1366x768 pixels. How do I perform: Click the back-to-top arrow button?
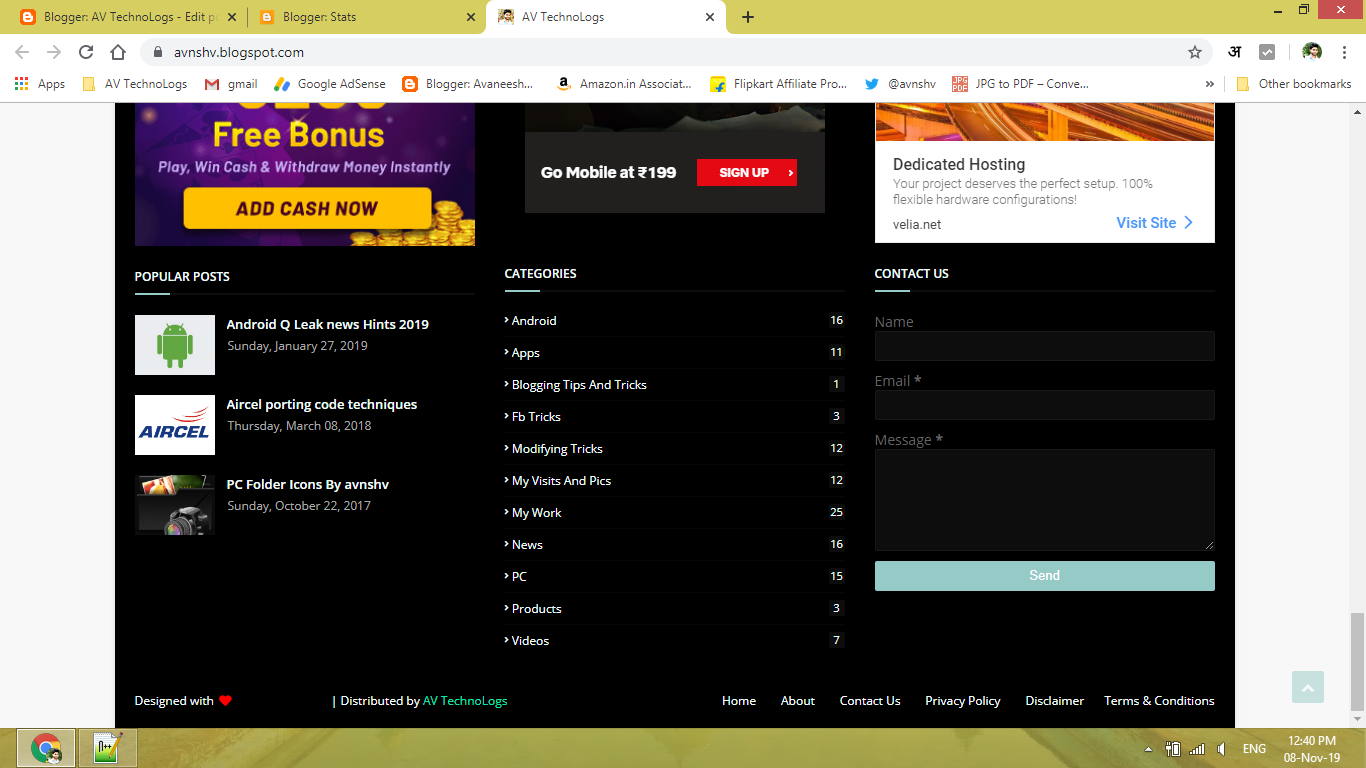click(1307, 687)
